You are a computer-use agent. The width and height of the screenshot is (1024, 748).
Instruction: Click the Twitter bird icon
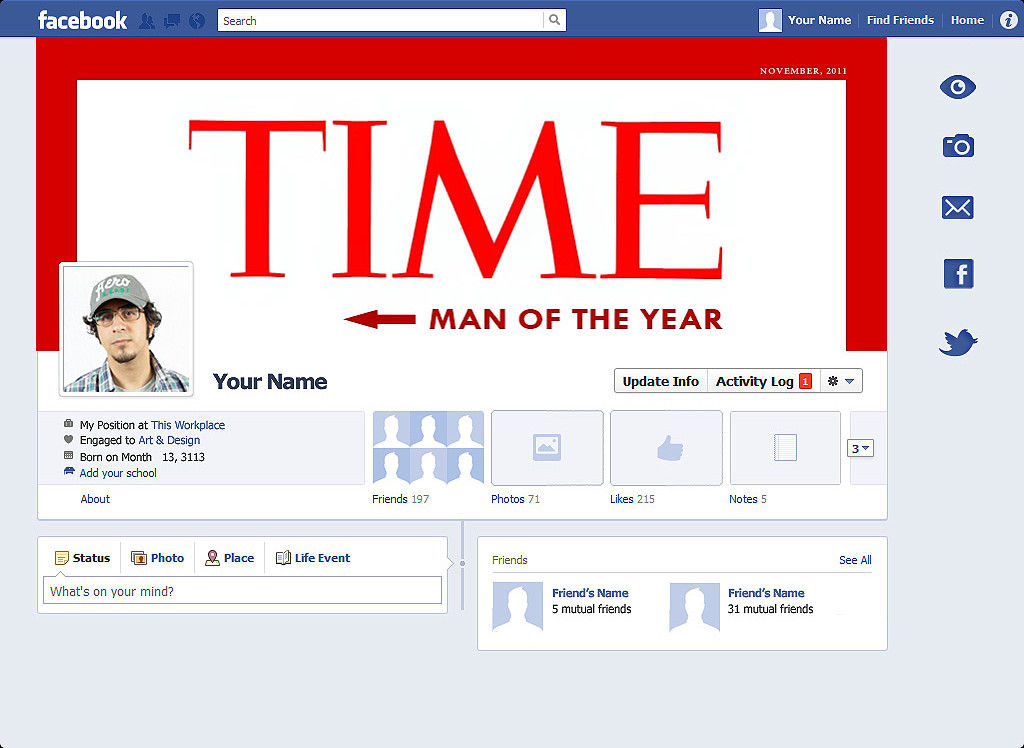[958, 343]
